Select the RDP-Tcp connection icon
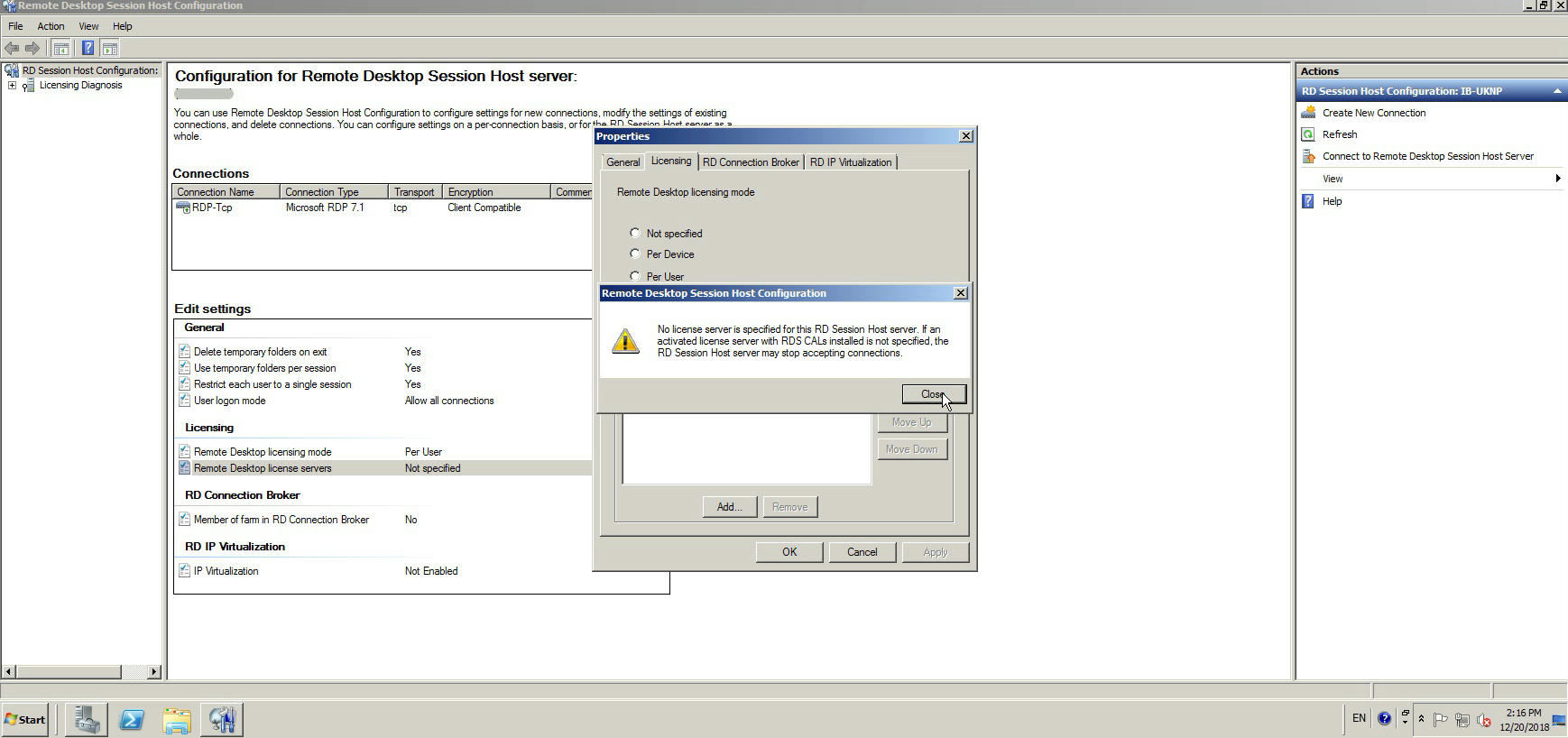Image resolution: width=1568 pixels, height=738 pixels. click(183, 208)
